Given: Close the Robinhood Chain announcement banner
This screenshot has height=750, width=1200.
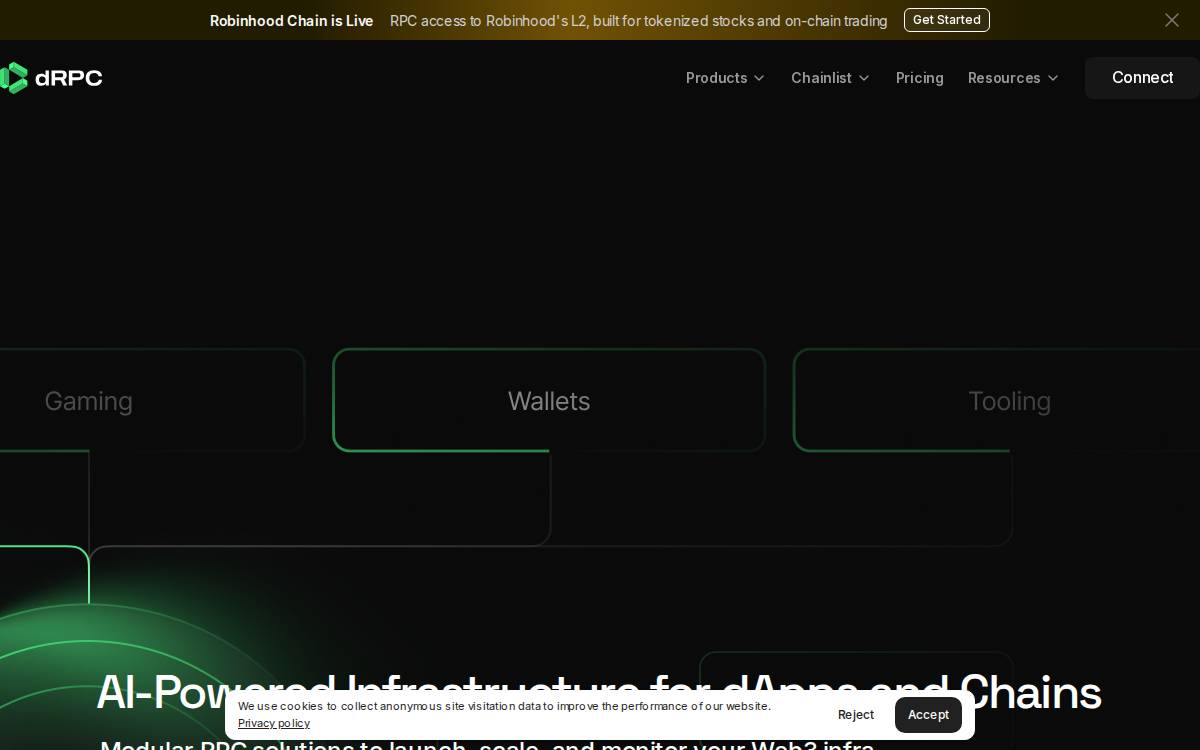Looking at the screenshot, I should [1171, 20].
